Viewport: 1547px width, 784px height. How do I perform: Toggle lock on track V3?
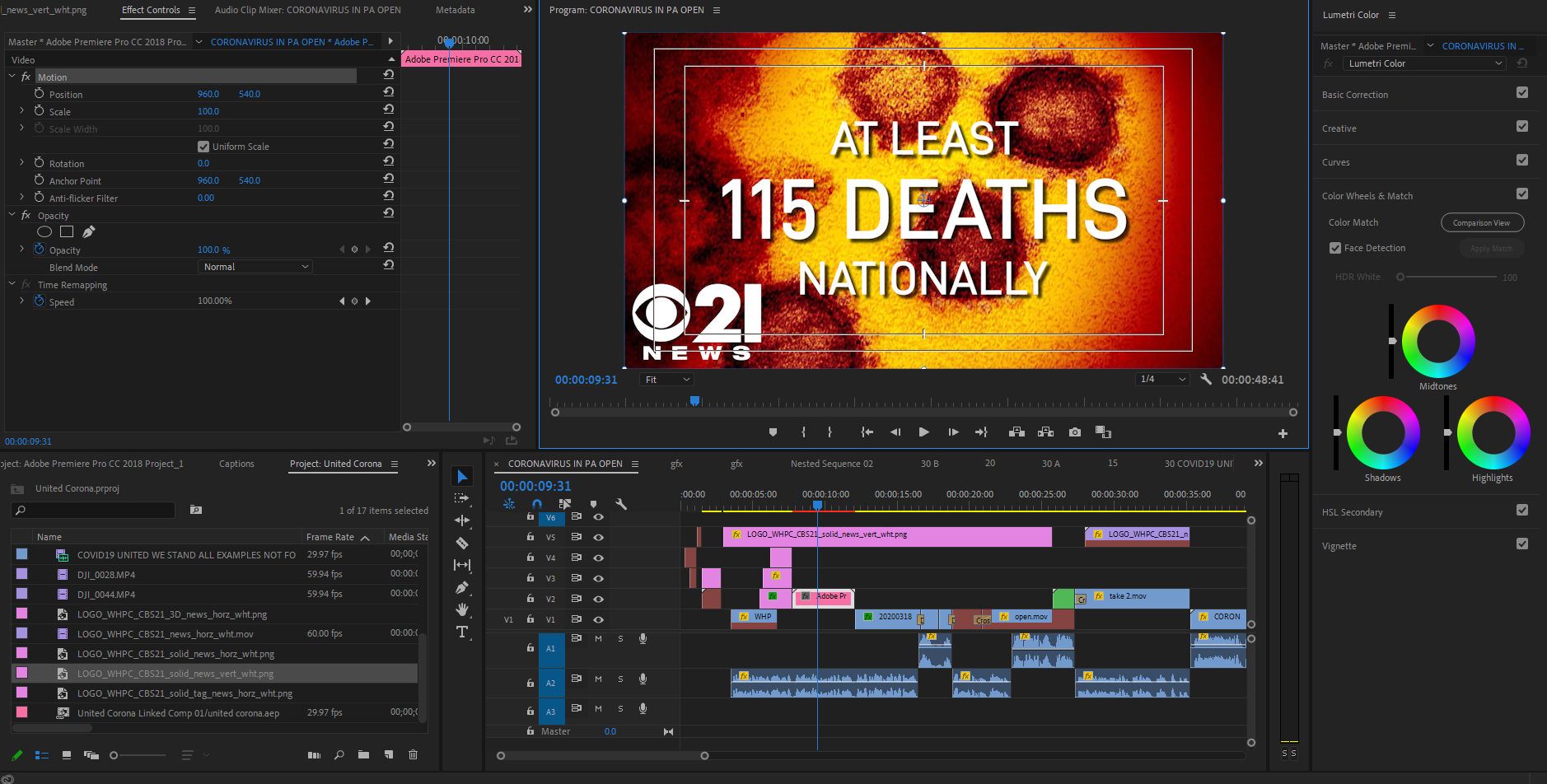click(530, 577)
